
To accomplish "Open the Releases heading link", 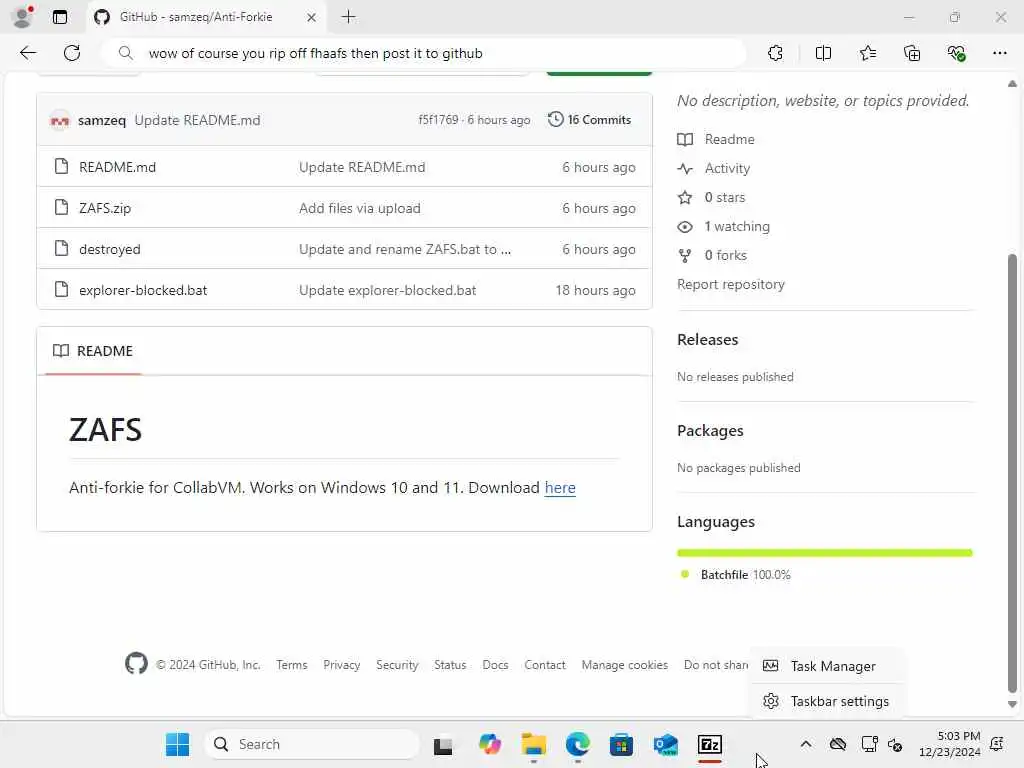I will [x=707, y=340].
